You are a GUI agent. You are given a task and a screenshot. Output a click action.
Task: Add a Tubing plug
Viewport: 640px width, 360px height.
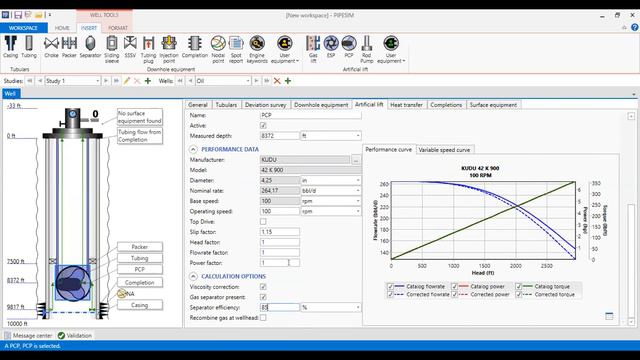(x=148, y=50)
